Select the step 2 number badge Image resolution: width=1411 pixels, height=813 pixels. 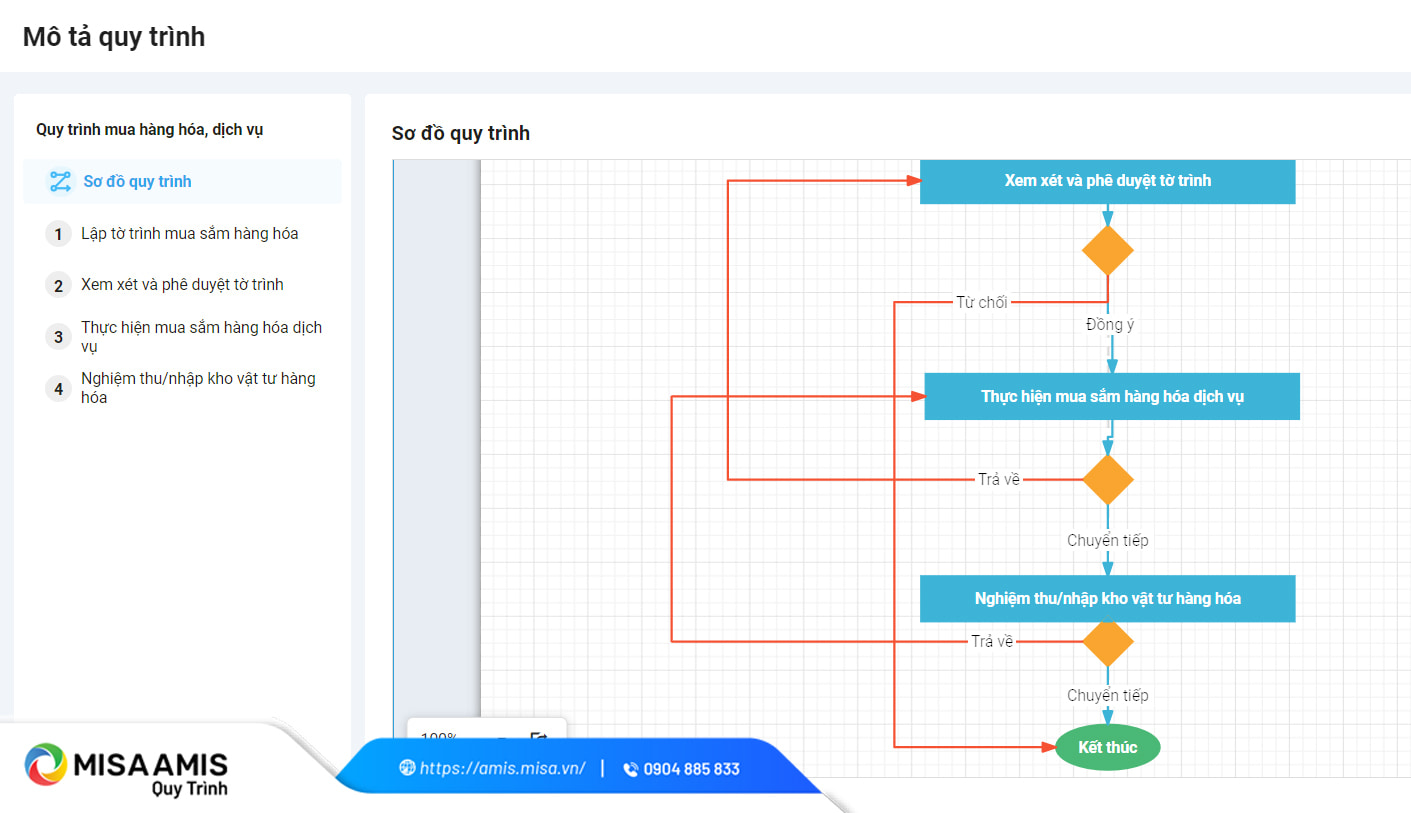[x=59, y=285]
